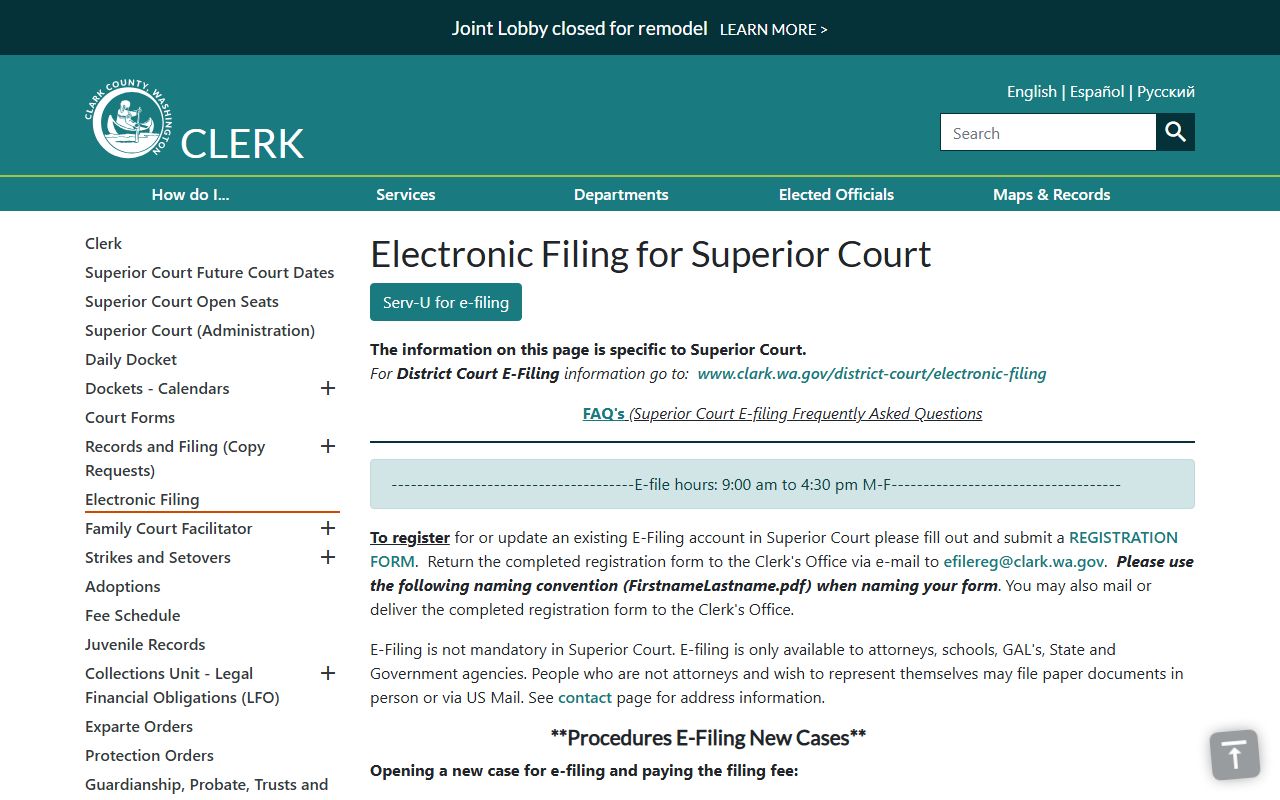1280x800 pixels.
Task: Open the LEARN MORE banner link
Action: pos(773,29)
